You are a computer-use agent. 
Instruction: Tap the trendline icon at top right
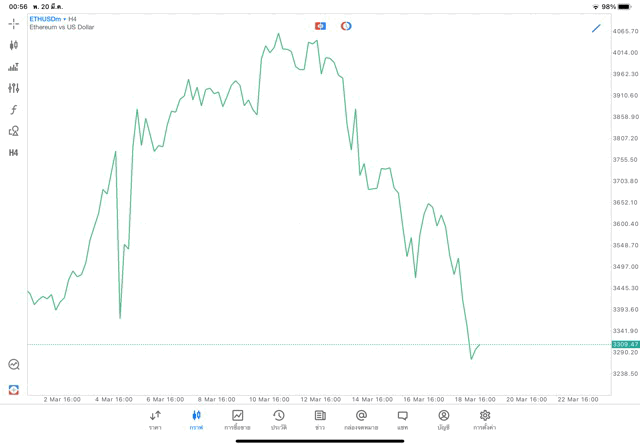[x=597, y=28]
